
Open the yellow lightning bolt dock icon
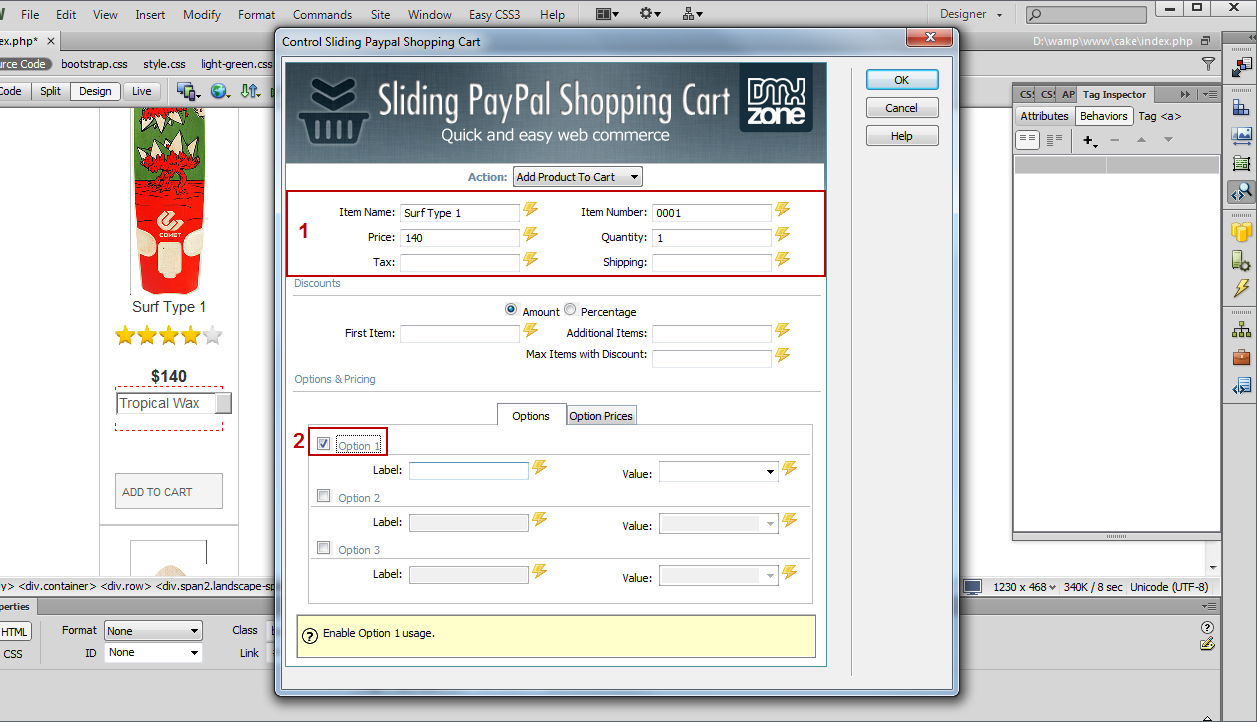click(x=1242, y=288)
